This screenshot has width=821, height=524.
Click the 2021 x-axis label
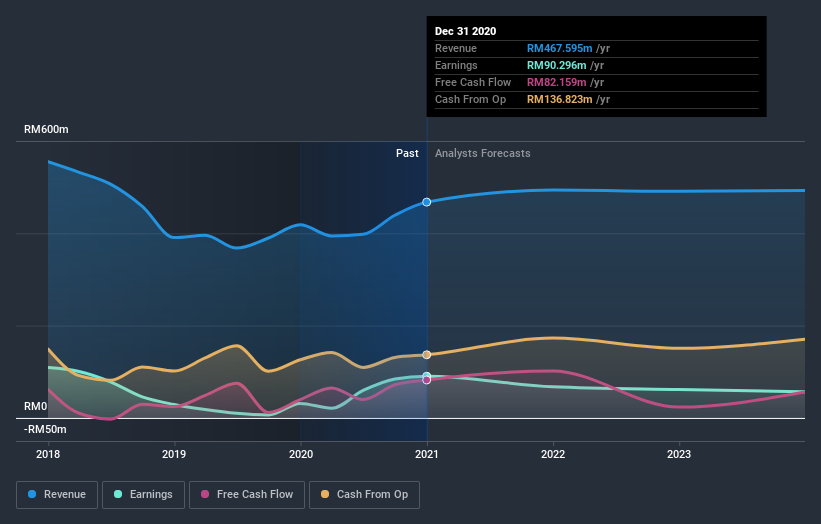pyautogui.click(x=427, y=454)
